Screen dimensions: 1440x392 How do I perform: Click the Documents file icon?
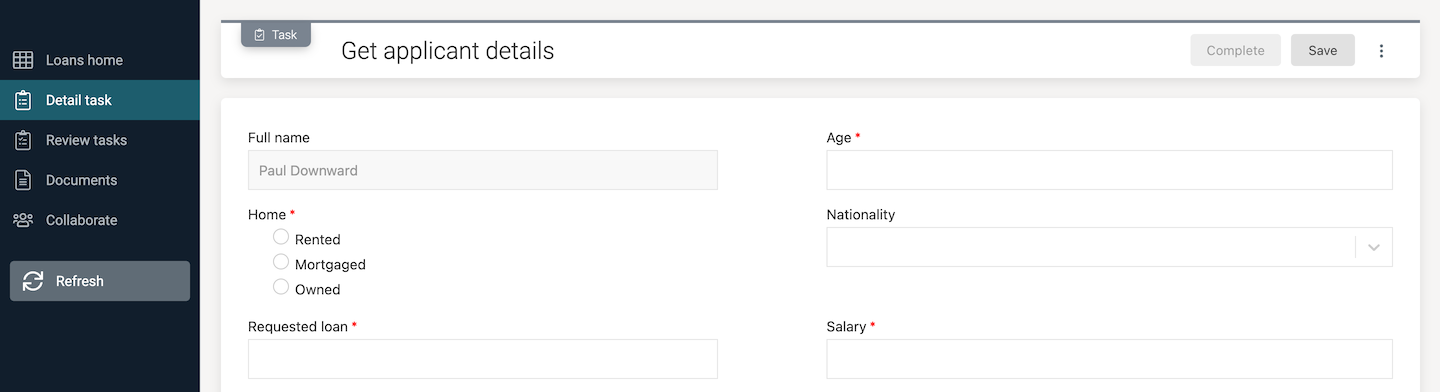23,180
